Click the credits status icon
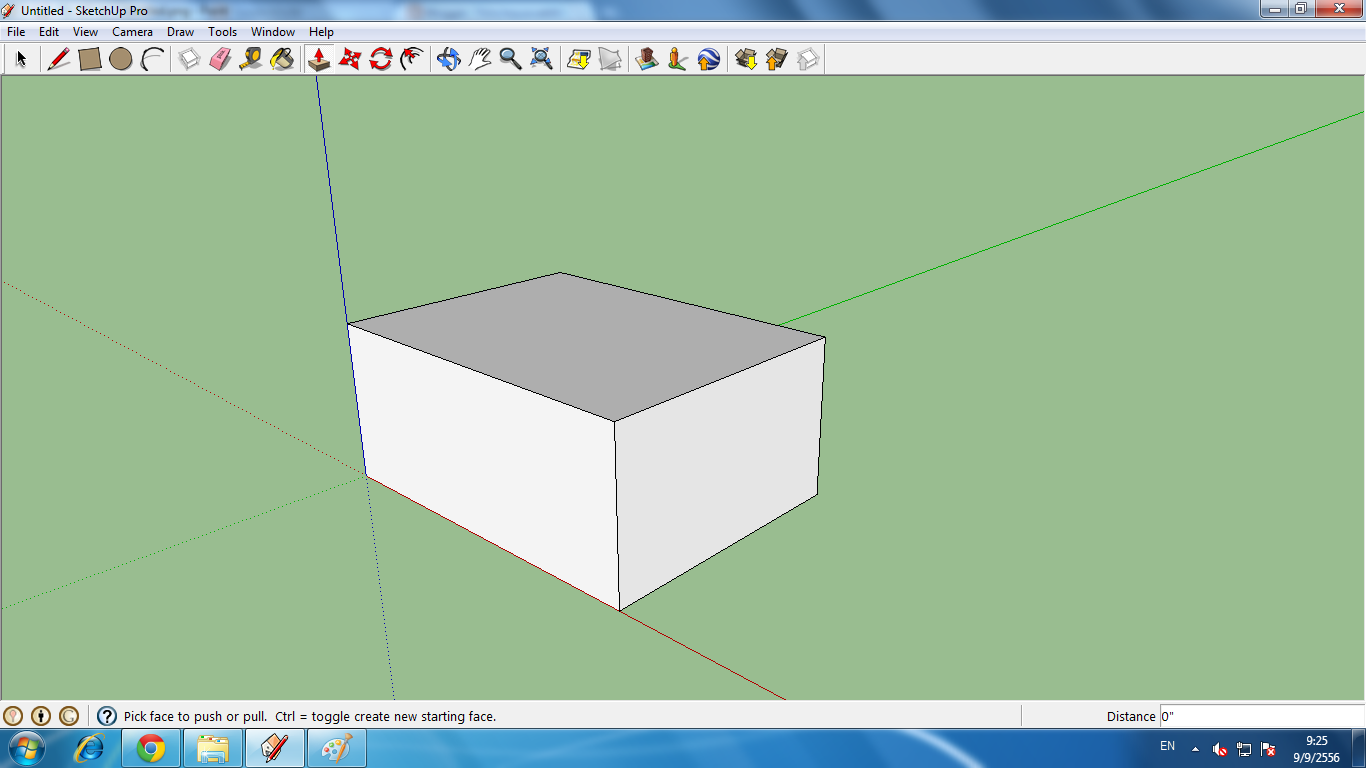 [x=41, y=716]
